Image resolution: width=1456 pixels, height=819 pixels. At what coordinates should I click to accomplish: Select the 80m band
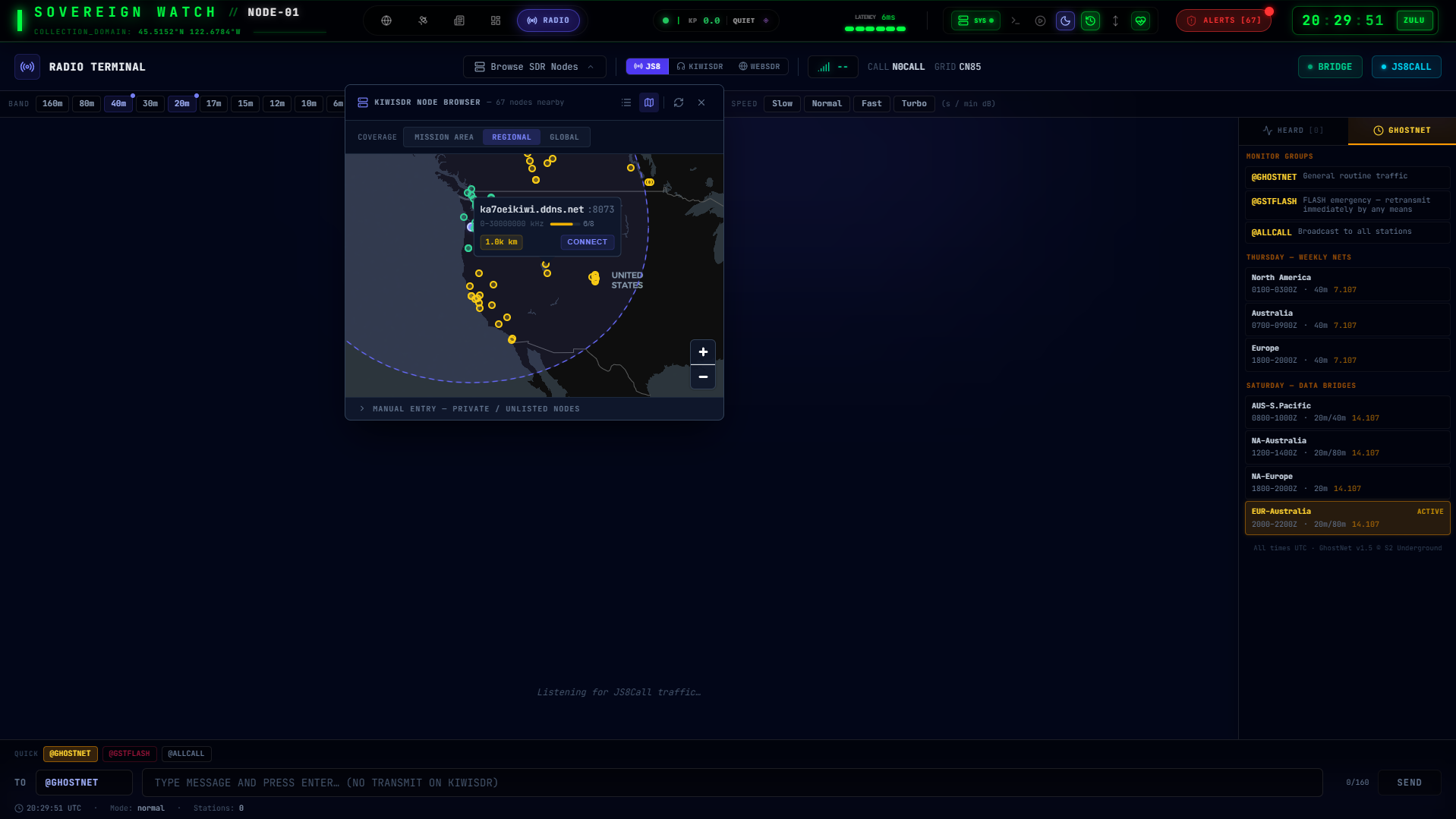click(x=86, y=103)
